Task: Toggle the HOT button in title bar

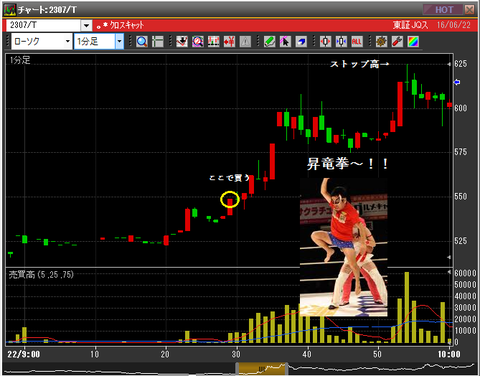Action: click(443, 10)
